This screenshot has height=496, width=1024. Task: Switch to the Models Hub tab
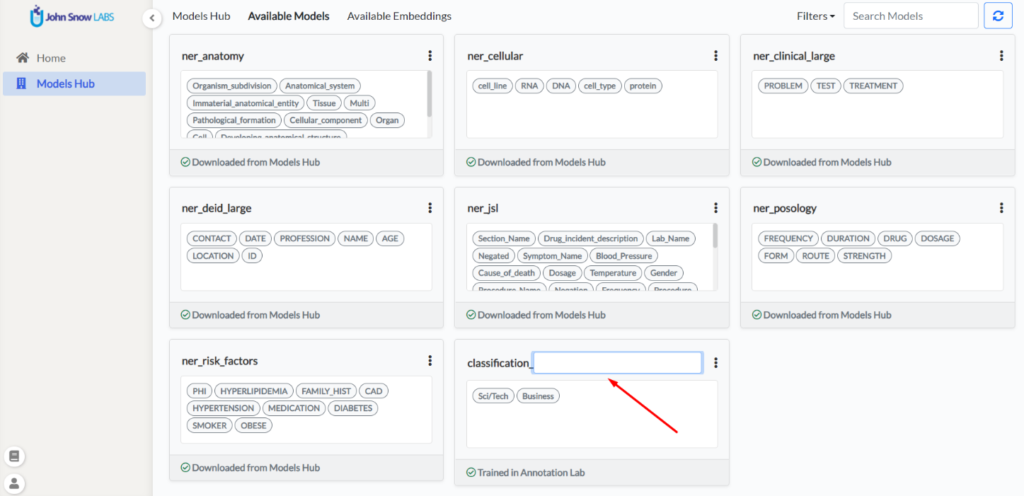(201, 16)
